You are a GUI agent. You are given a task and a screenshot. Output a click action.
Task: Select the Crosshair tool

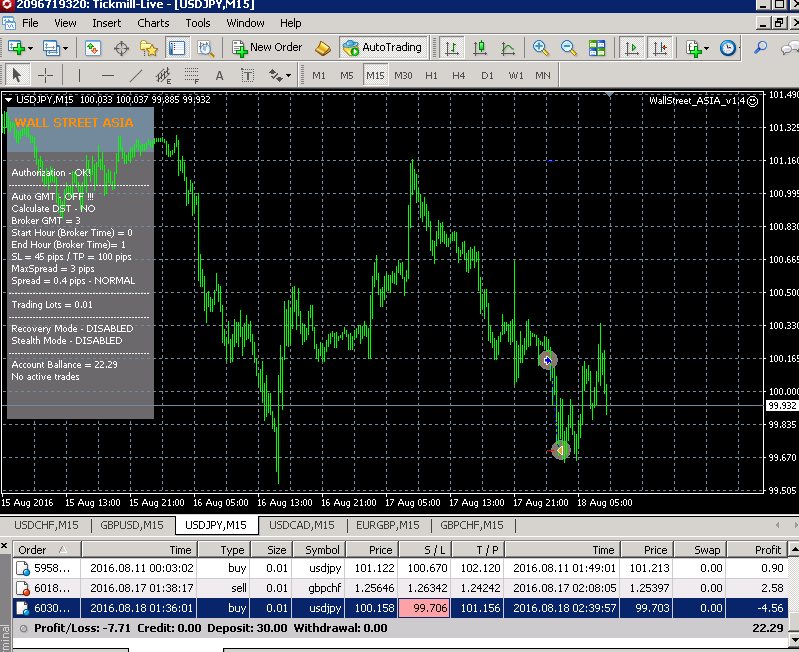coord(45,75)
